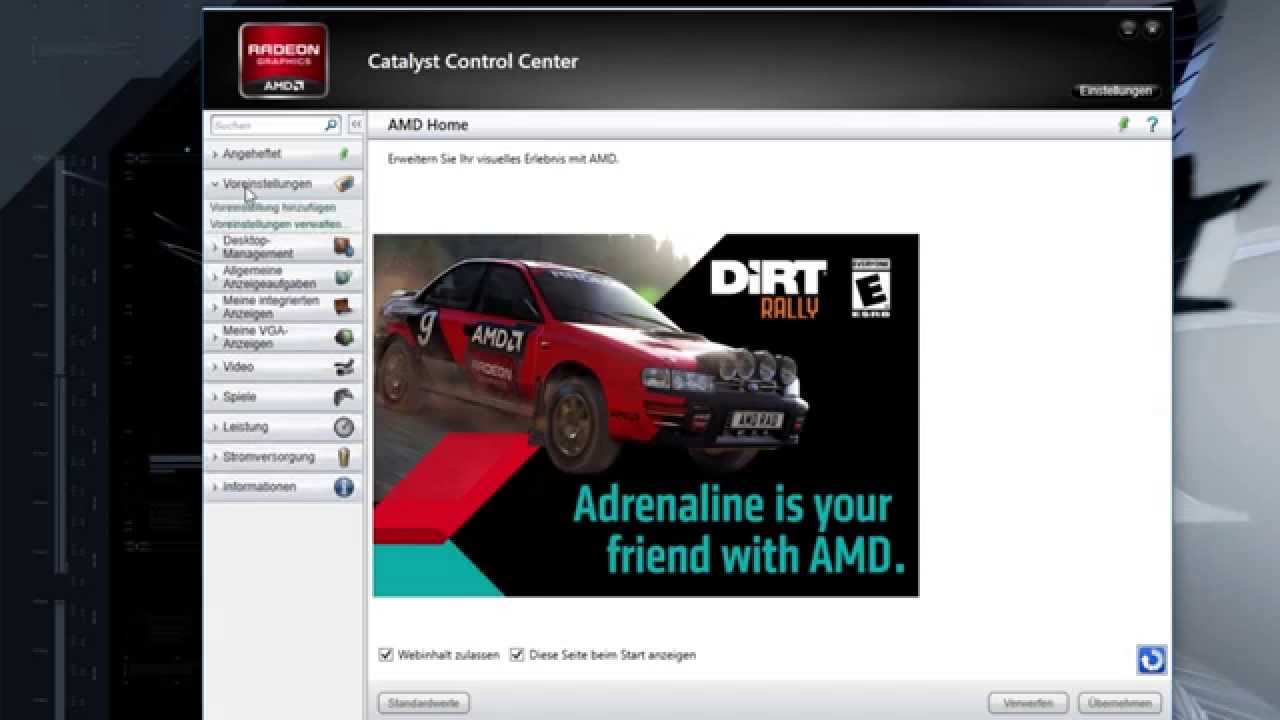Expand Allgemeine Anzeigeaufgaben chevron
The width and height of the screenshot is (1280, 720).
215,277
